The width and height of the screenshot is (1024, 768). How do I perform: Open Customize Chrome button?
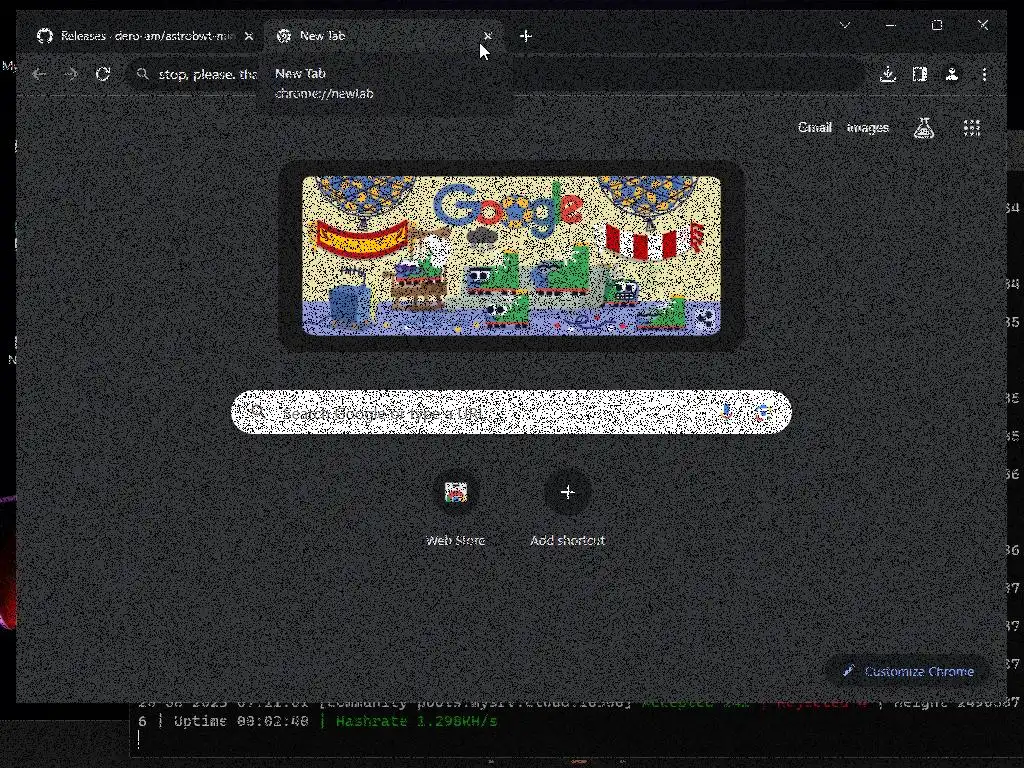pos(908,671)
